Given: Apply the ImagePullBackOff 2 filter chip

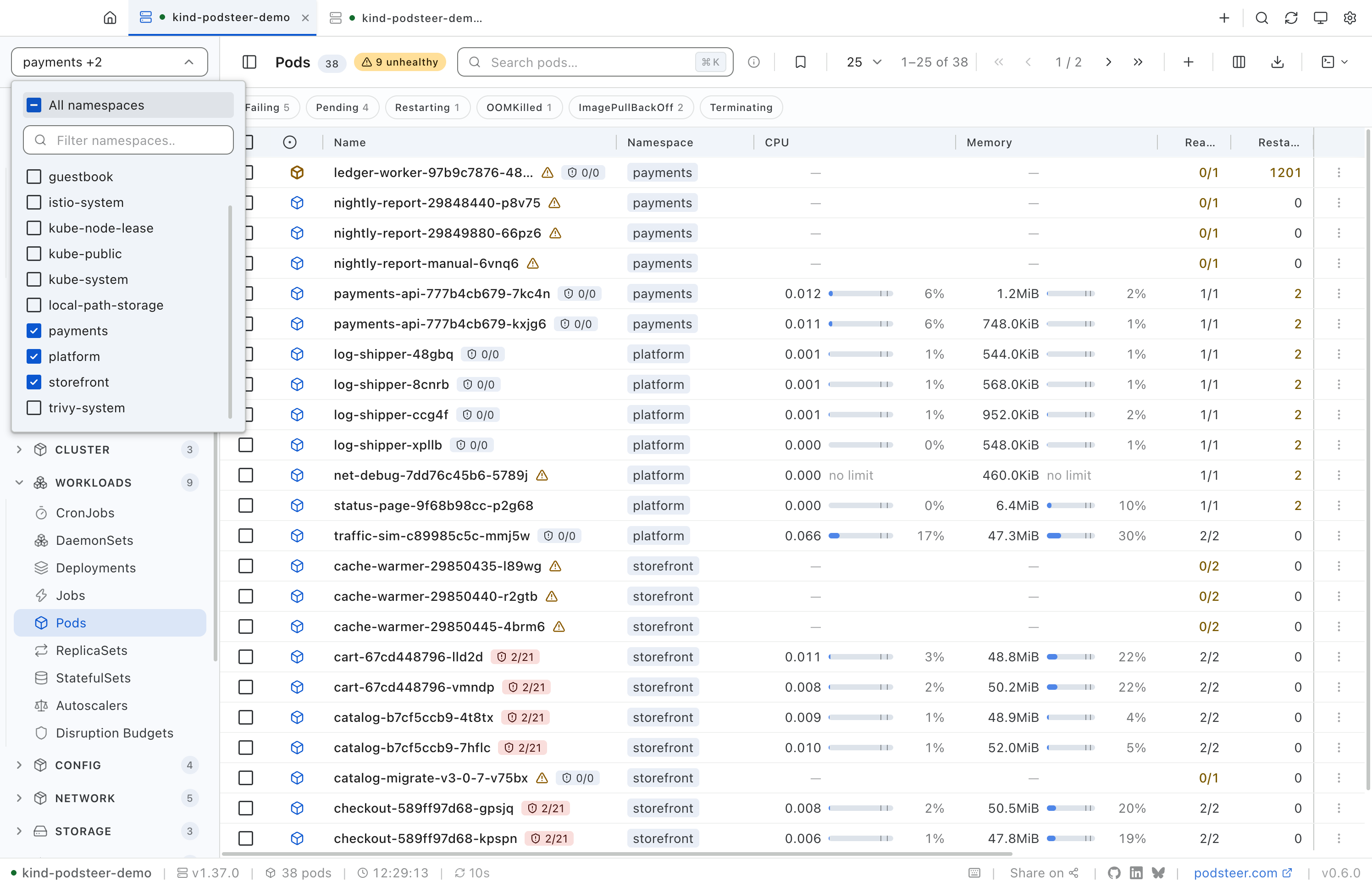Looking at the screenshot, I should click(x=631, y=108).
